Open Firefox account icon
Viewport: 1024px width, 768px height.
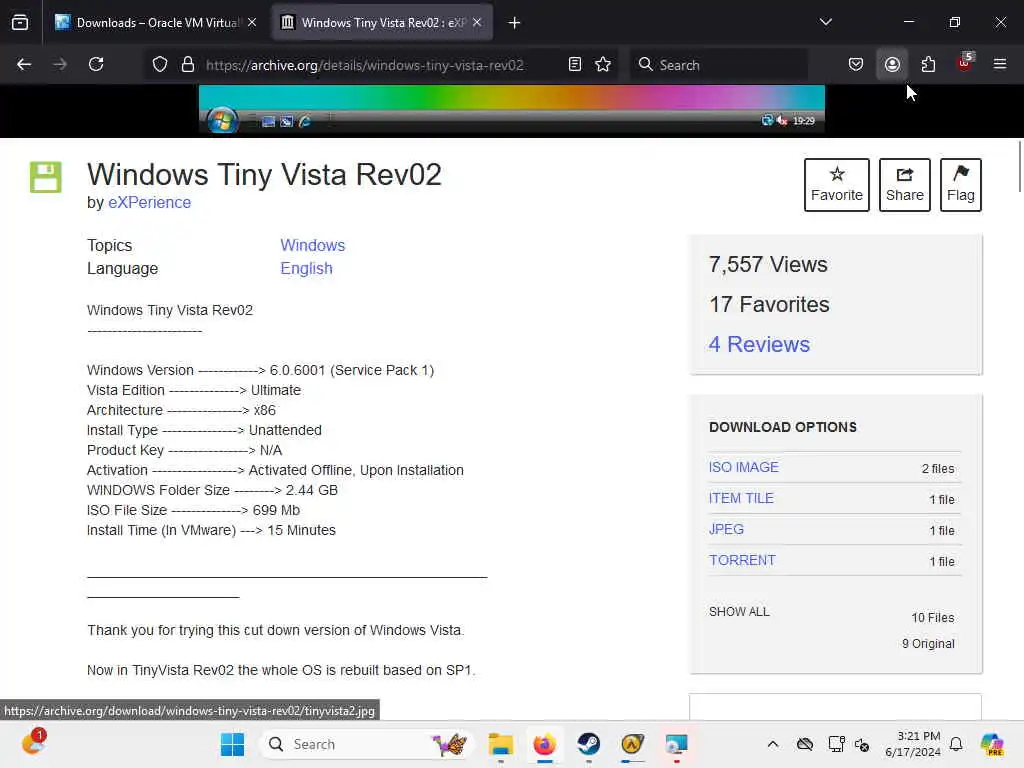click(892, 65)
